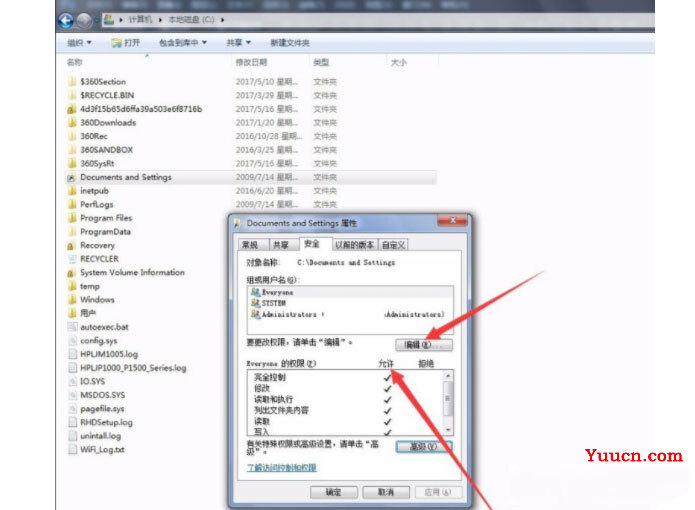Sort by the 修改日期 column header
The image size is (695, 510).
pyautogui.click(x=251, y=62)
